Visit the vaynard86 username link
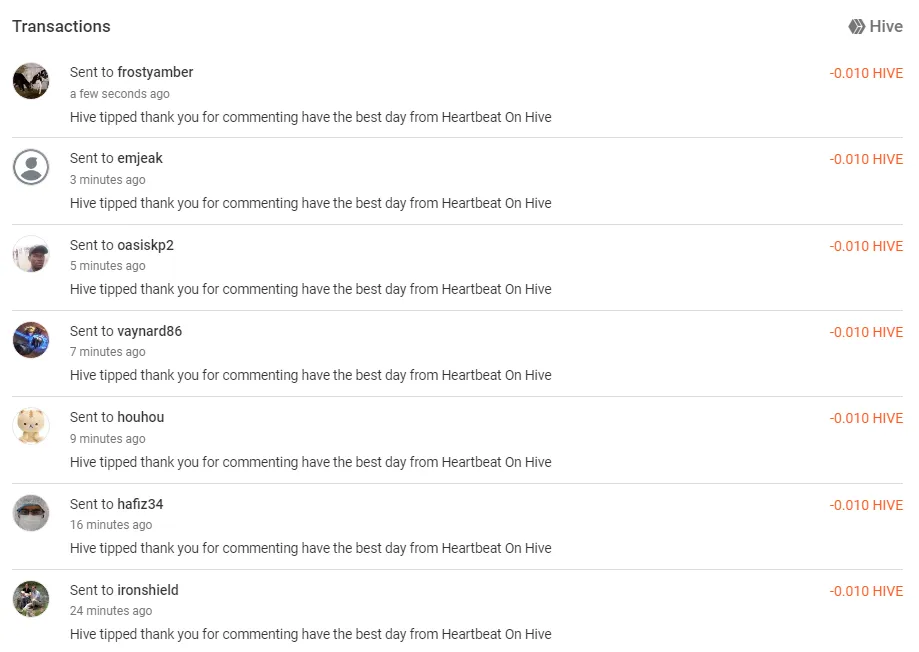This screenshot has width=919, height=652. coord(149,331)
